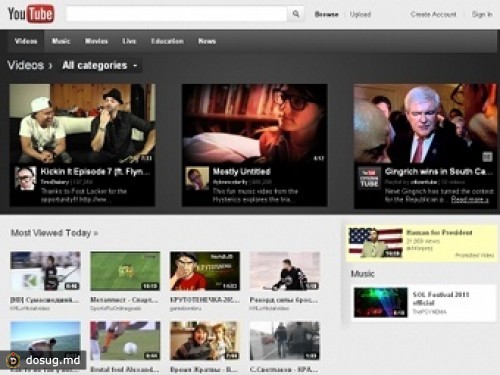The width and height of the screenshot is (500, 375).
Task: Click the YouTube logo
Action: click(x=31, y=14)
